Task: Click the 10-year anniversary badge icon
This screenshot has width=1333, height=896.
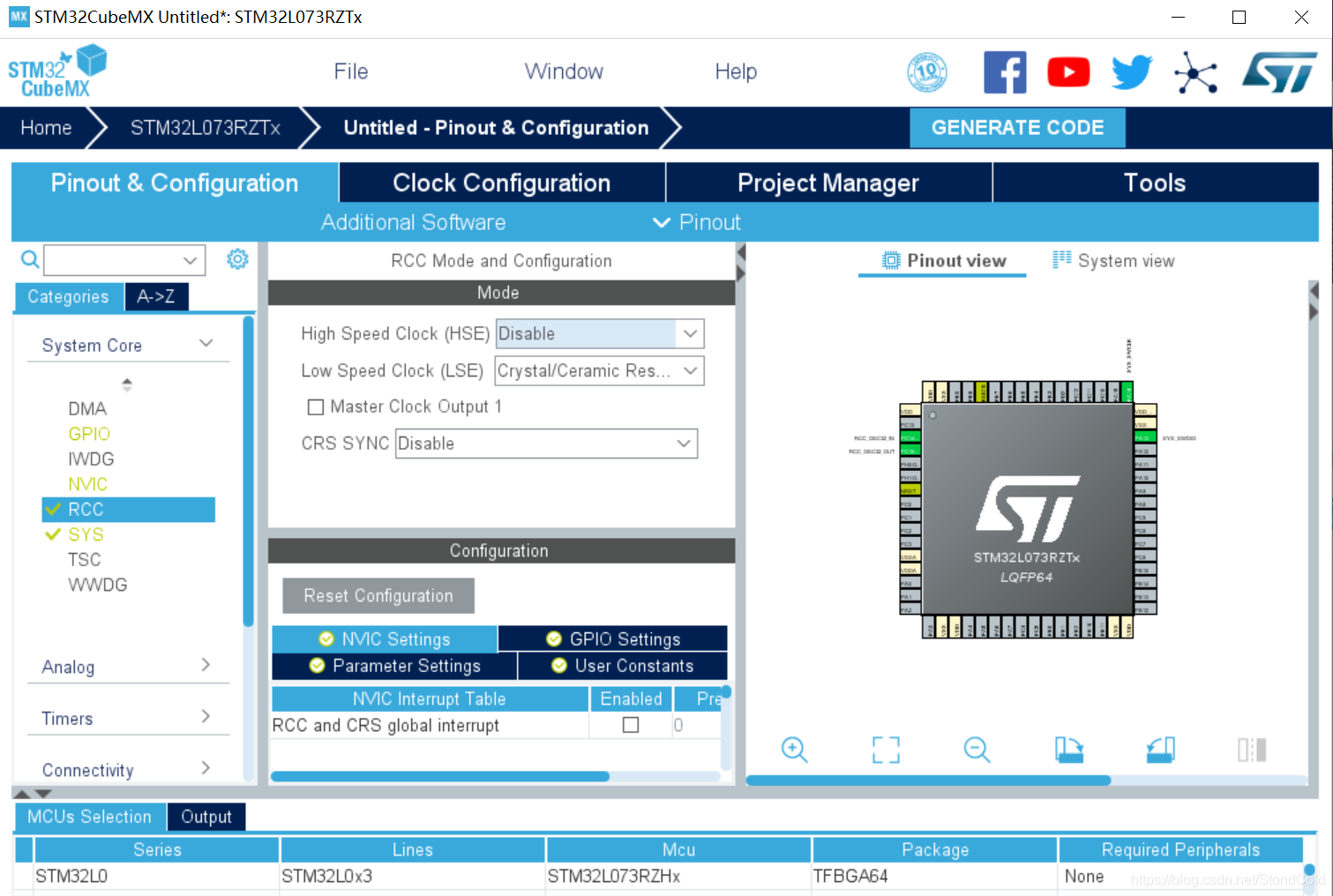Action: point(927,72)
